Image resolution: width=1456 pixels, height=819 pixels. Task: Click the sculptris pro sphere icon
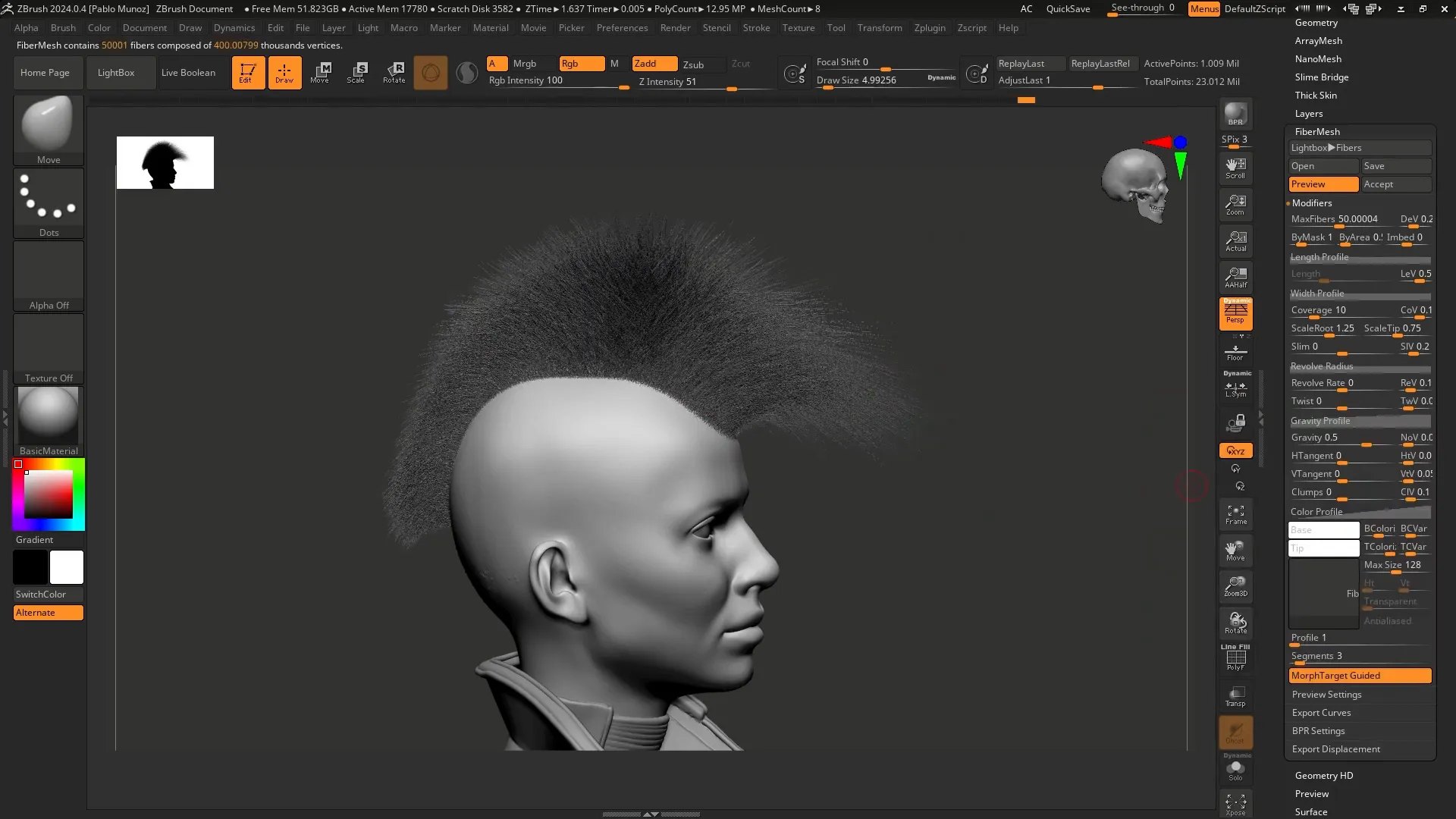click(467, 73)
